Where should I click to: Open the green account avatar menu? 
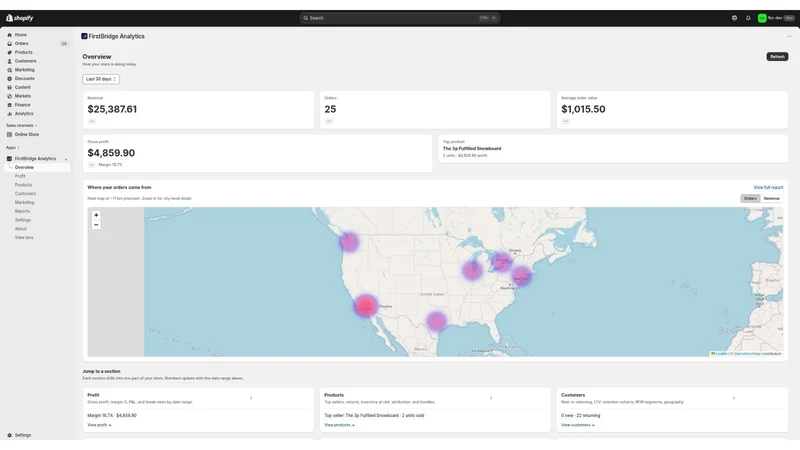(x=762, y=18)
